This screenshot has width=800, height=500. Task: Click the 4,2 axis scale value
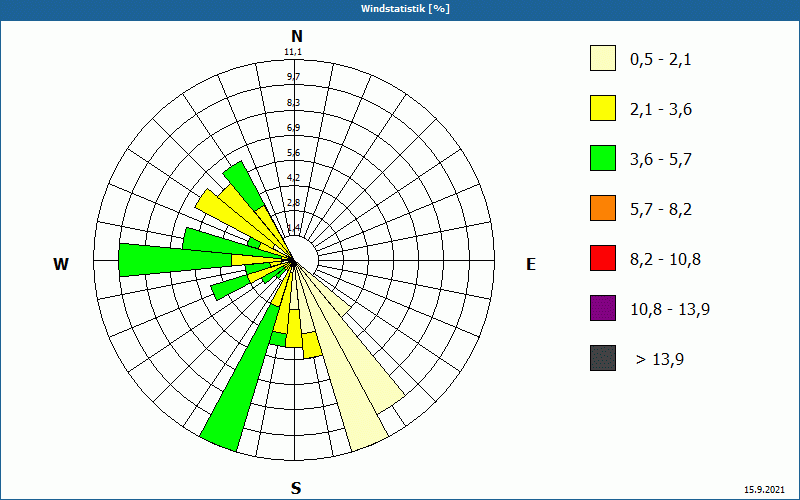293,178
